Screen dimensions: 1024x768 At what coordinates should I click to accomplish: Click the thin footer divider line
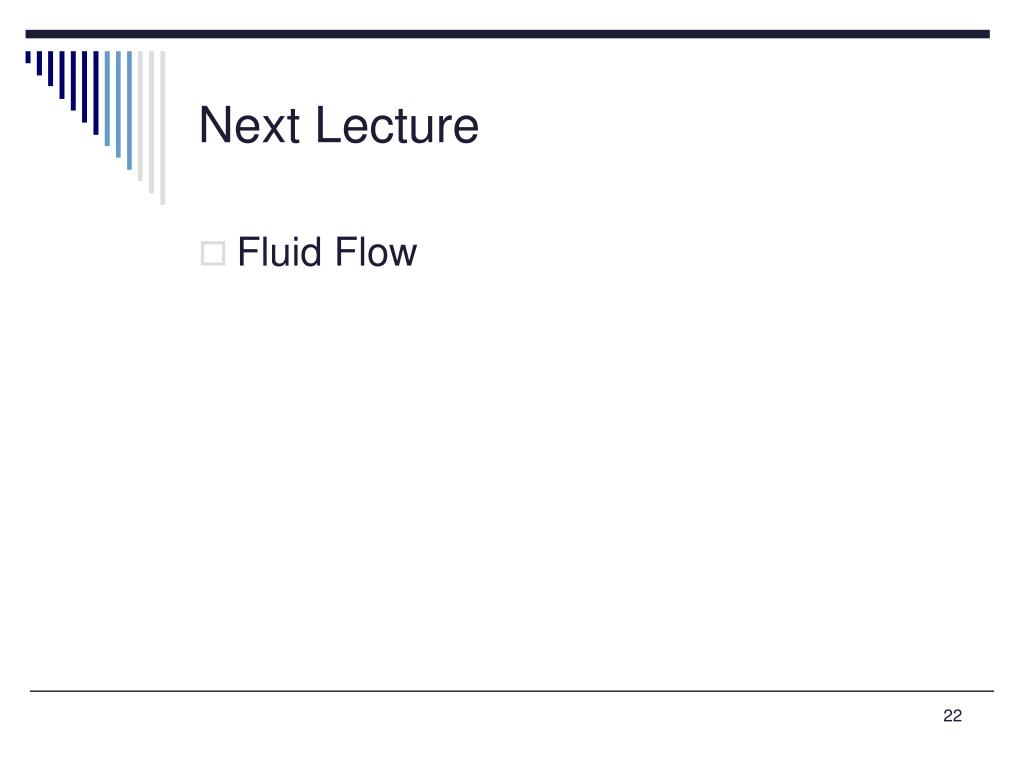tap(511, 690)
